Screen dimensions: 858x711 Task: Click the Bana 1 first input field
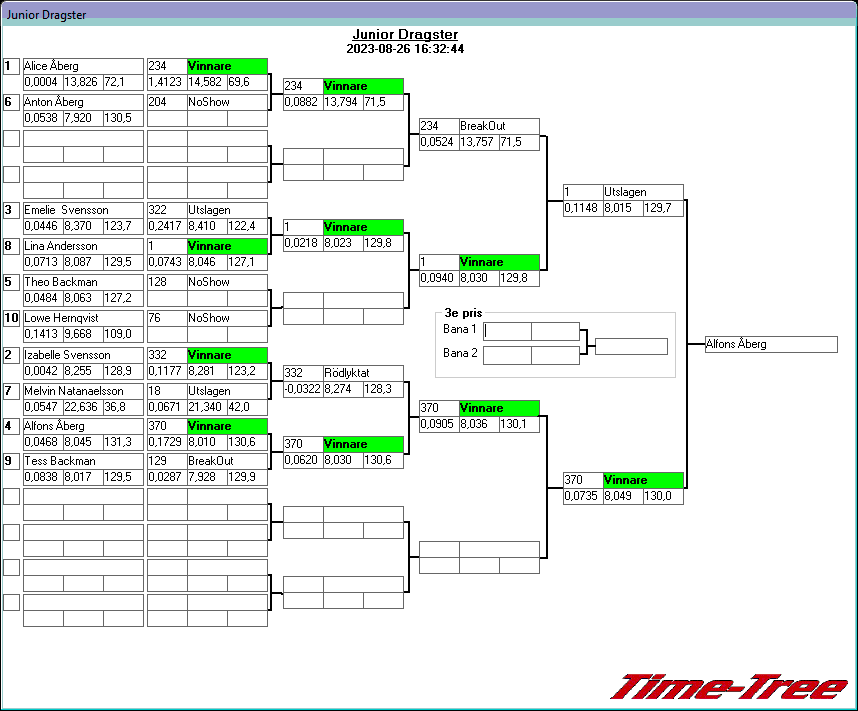pyautogui.click(x=507, y=331)
